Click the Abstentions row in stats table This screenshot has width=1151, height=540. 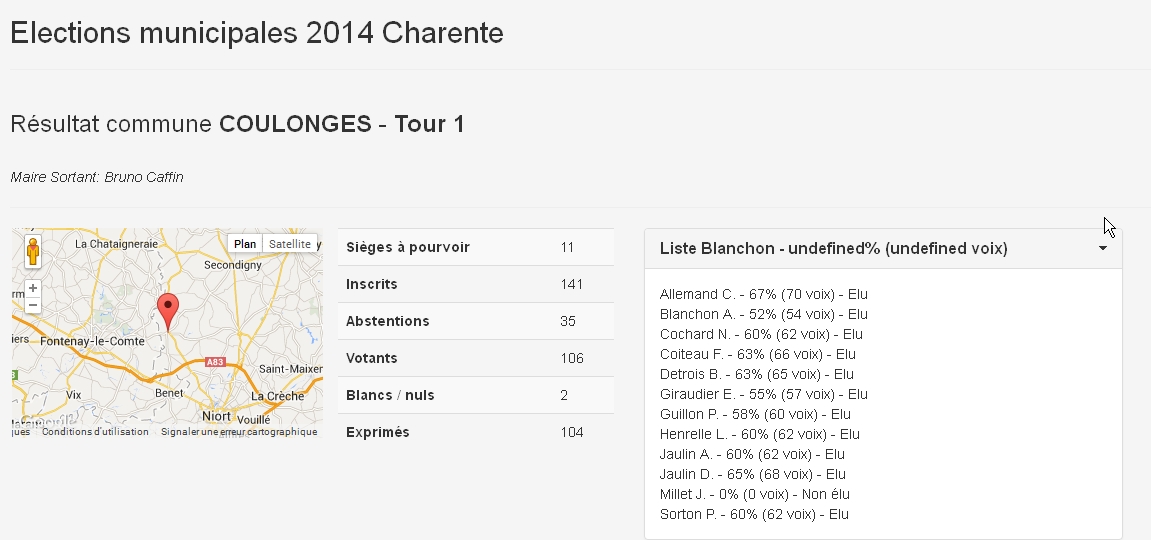475,321
